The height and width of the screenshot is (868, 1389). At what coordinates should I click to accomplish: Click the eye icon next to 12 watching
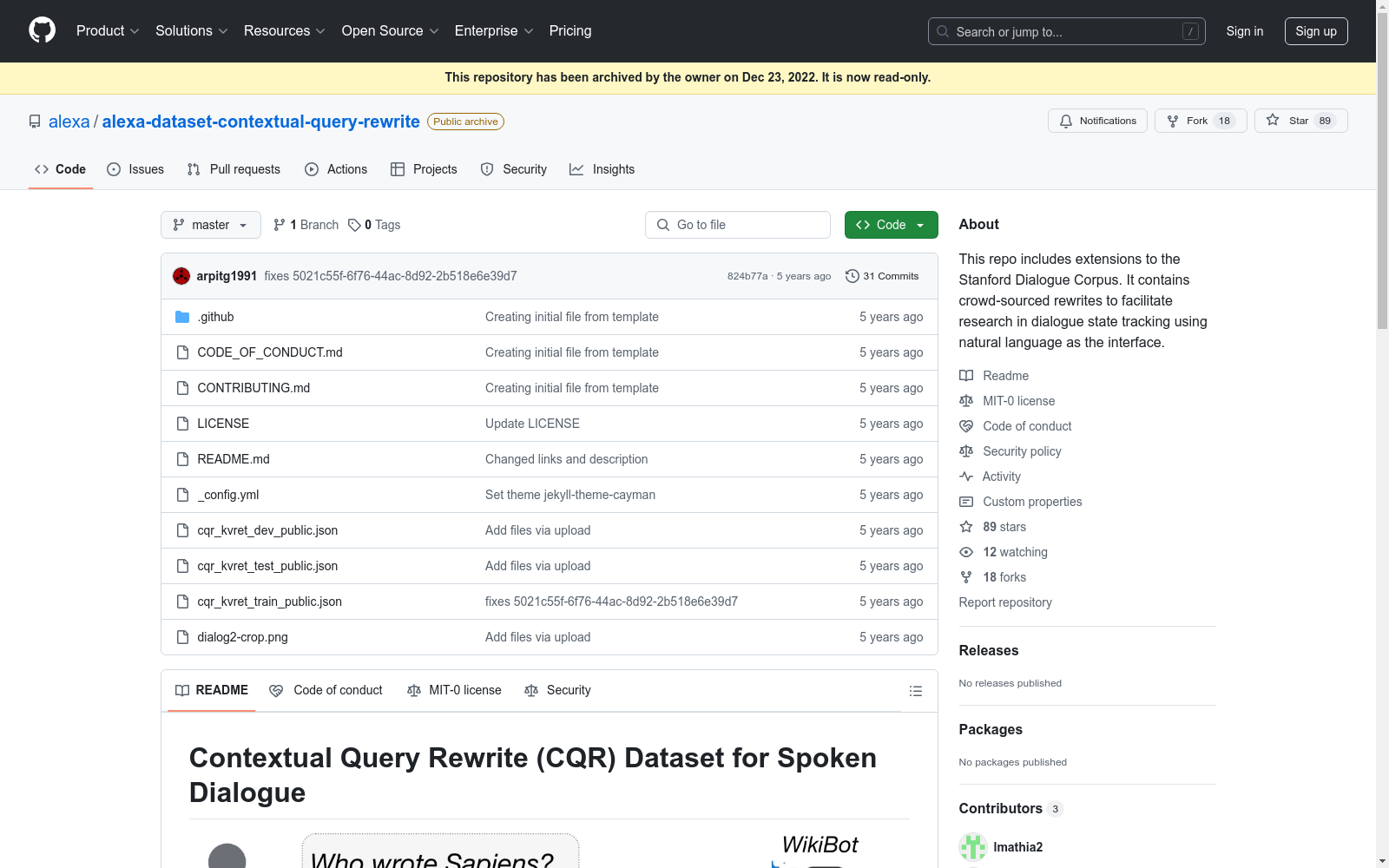click(x=966, y=552)
